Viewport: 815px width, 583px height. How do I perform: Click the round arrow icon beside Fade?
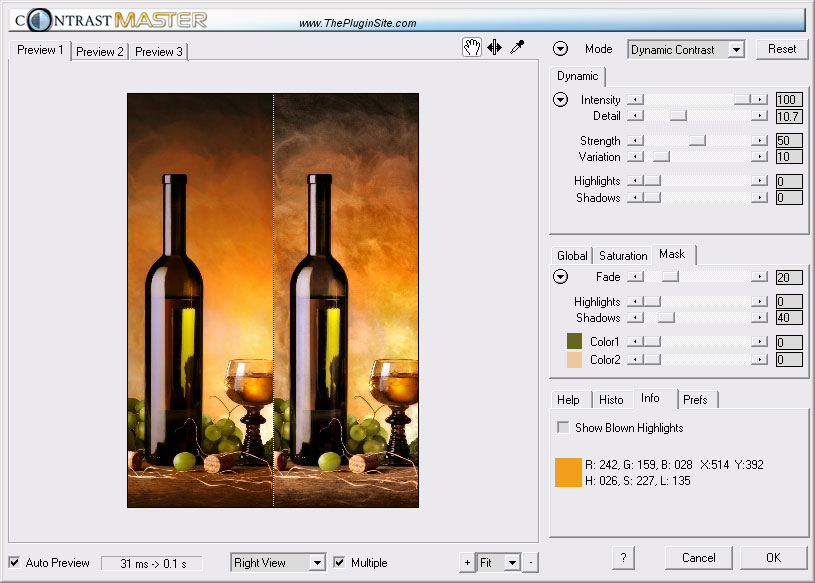tap(561, 277)
